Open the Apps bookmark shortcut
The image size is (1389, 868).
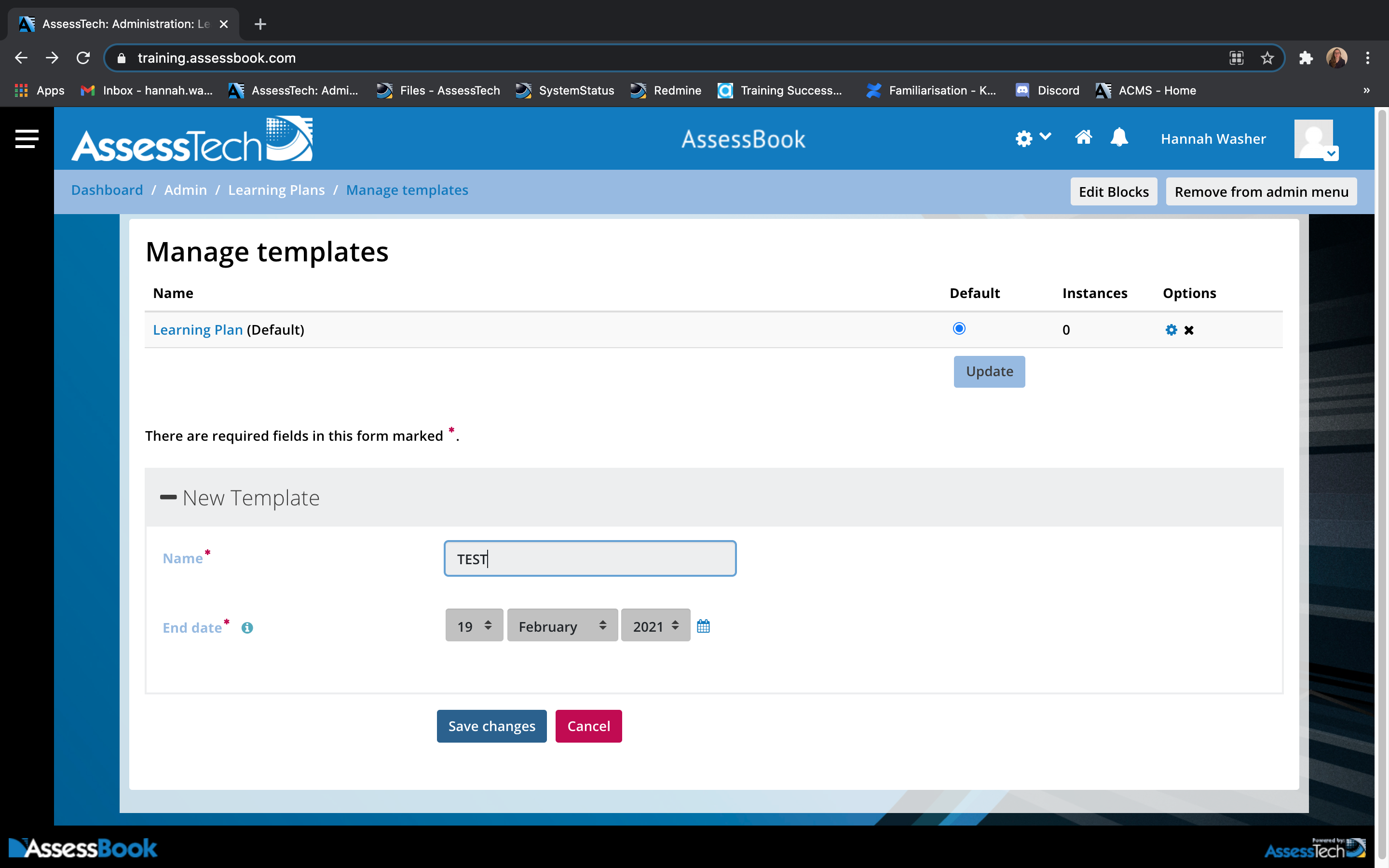[x=39, y=90]
